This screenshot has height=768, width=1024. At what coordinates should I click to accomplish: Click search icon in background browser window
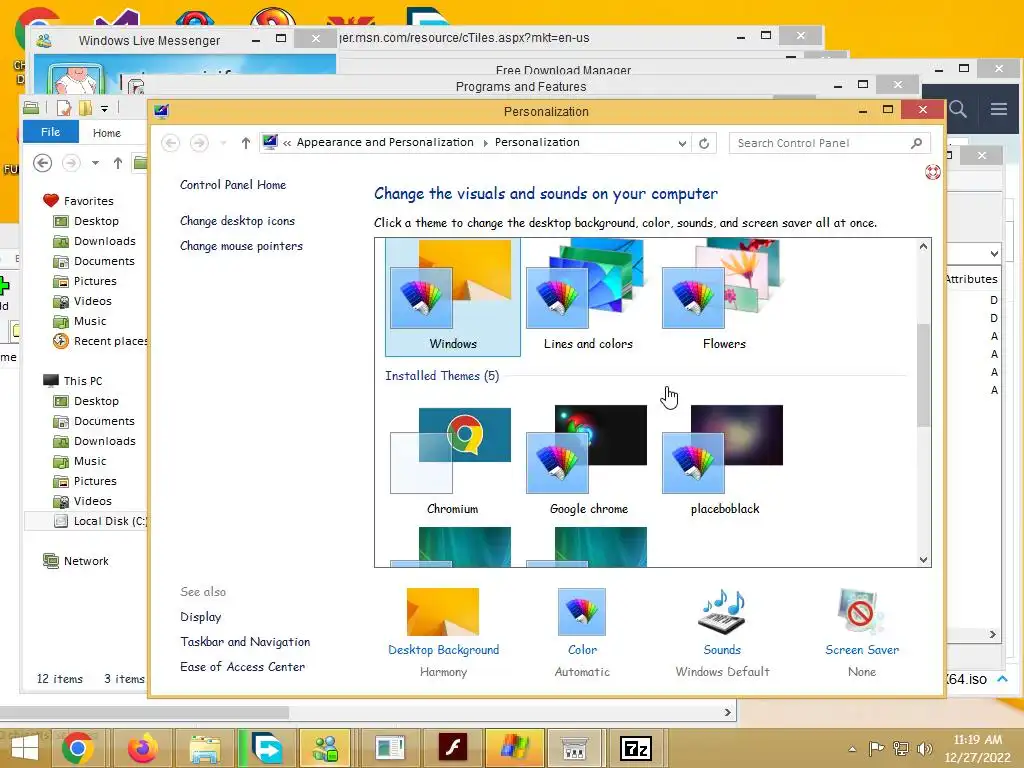tap(957, 109)
